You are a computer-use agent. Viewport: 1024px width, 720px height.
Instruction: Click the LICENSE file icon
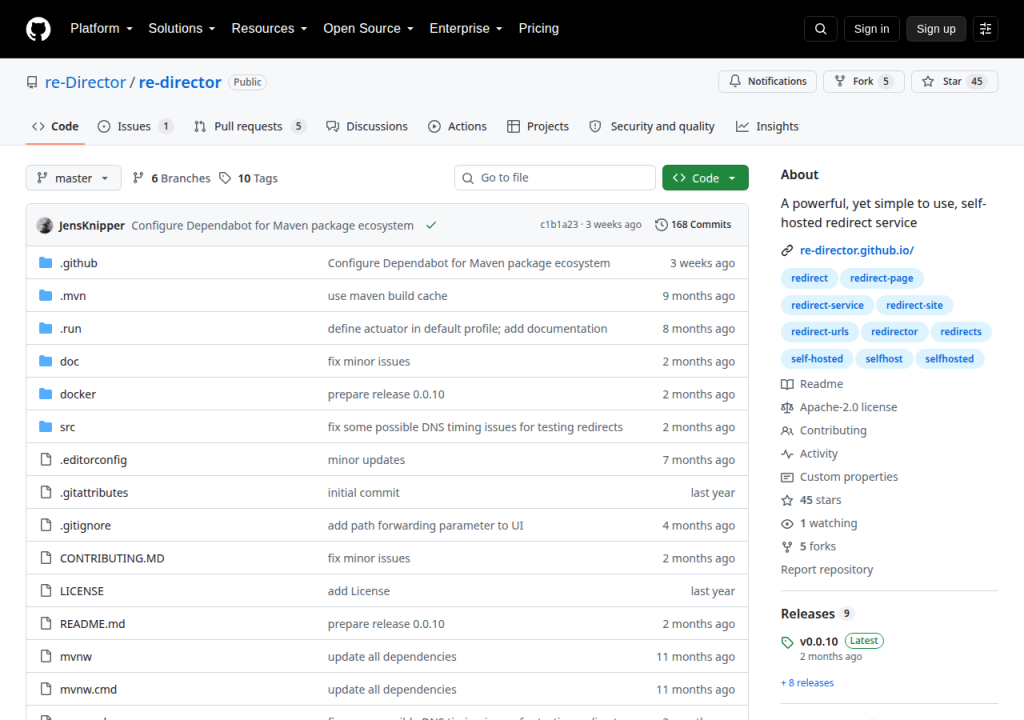coord(46,591)
